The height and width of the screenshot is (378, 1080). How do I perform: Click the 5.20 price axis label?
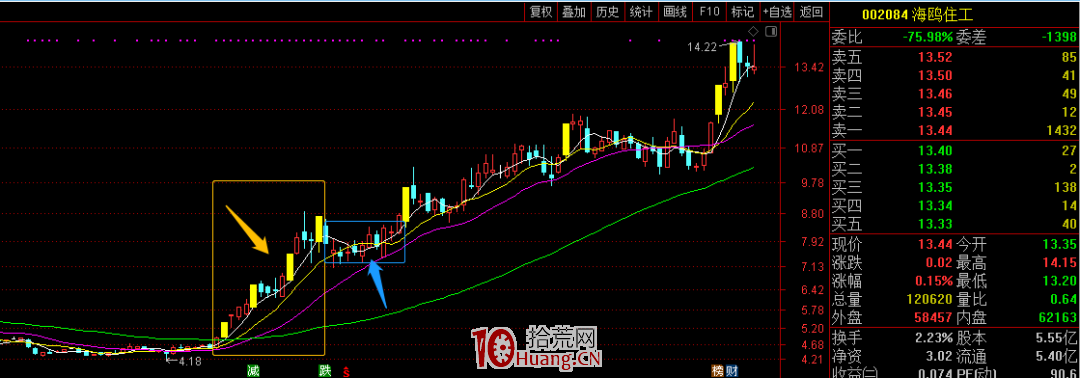tap(812, 328)
